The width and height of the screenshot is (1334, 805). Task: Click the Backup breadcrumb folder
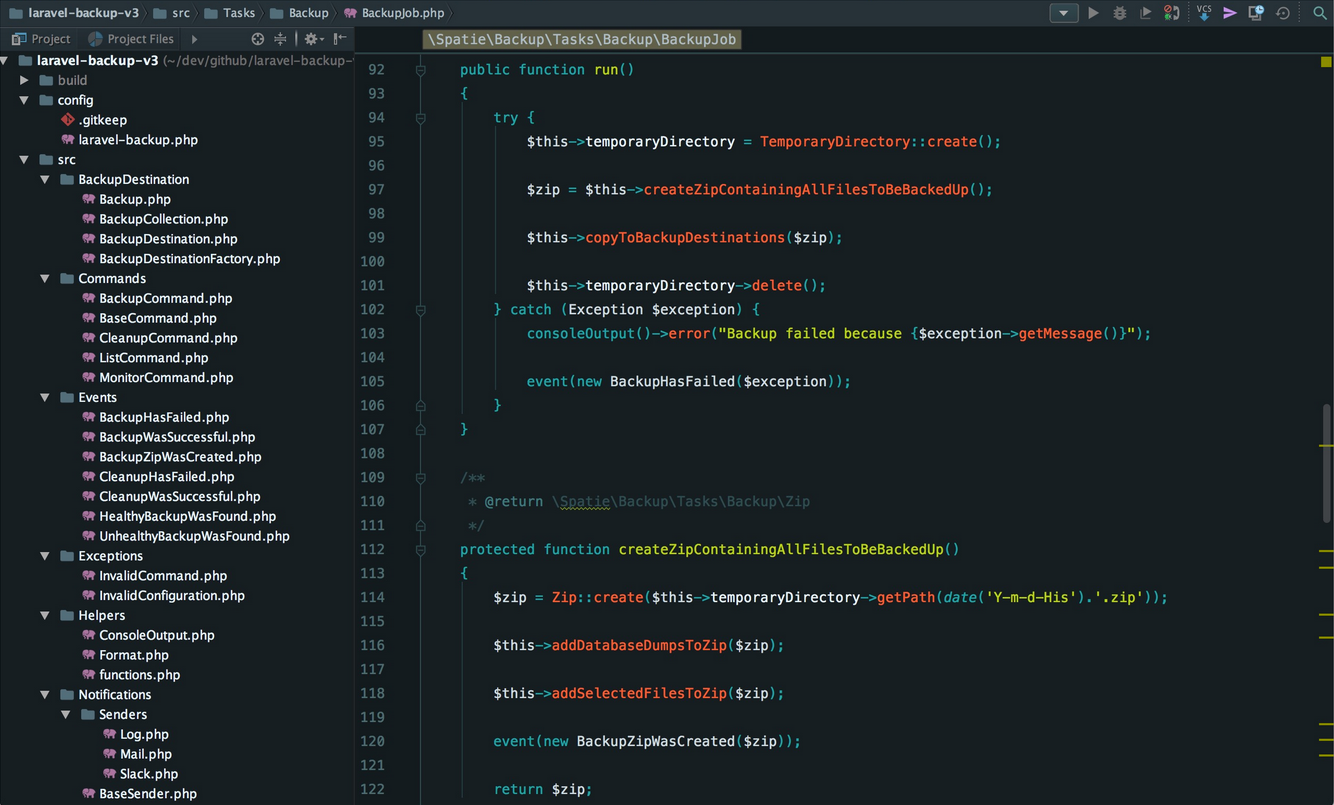tap(299, 13)
